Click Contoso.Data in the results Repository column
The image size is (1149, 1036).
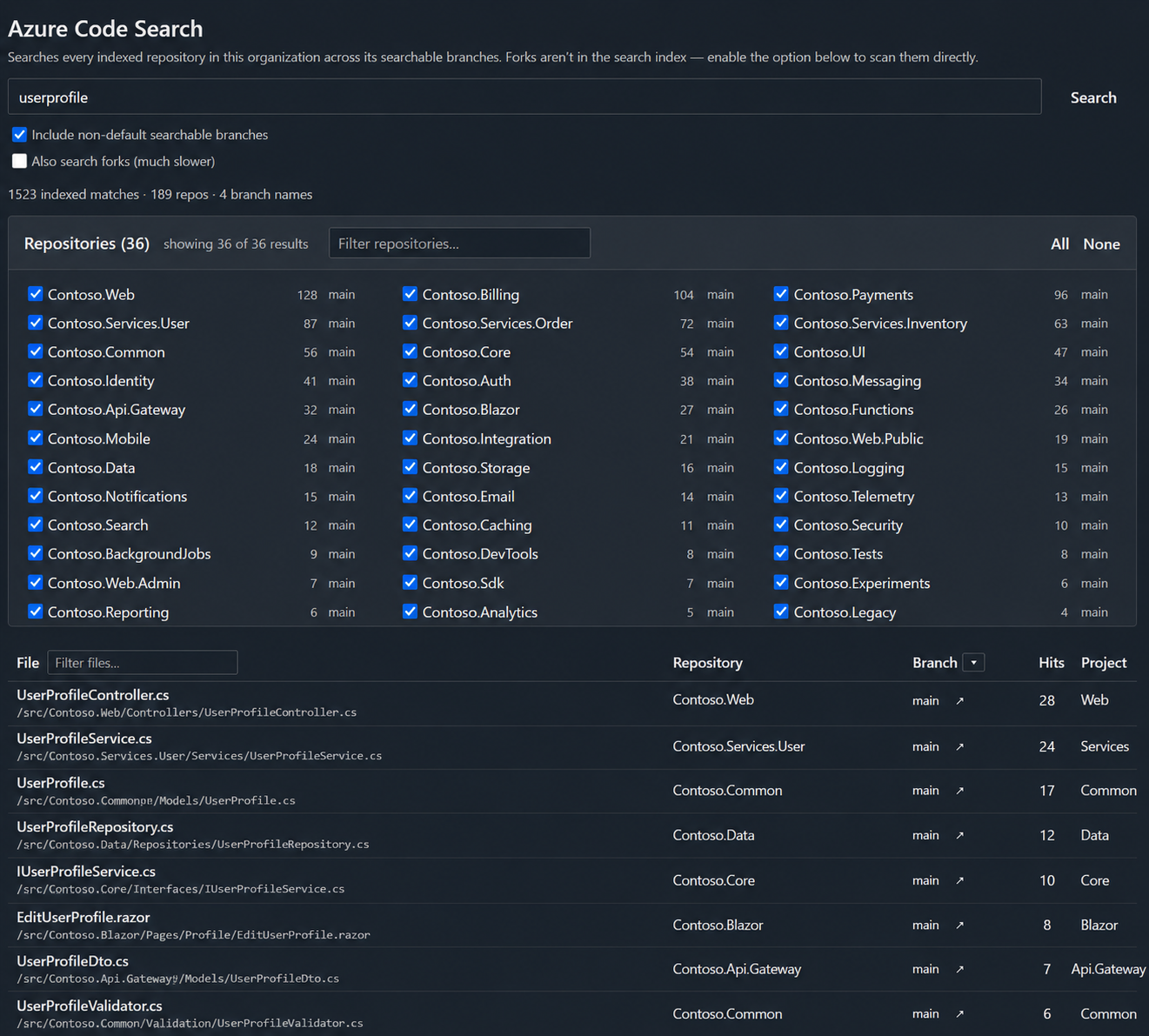click(713, 835)
